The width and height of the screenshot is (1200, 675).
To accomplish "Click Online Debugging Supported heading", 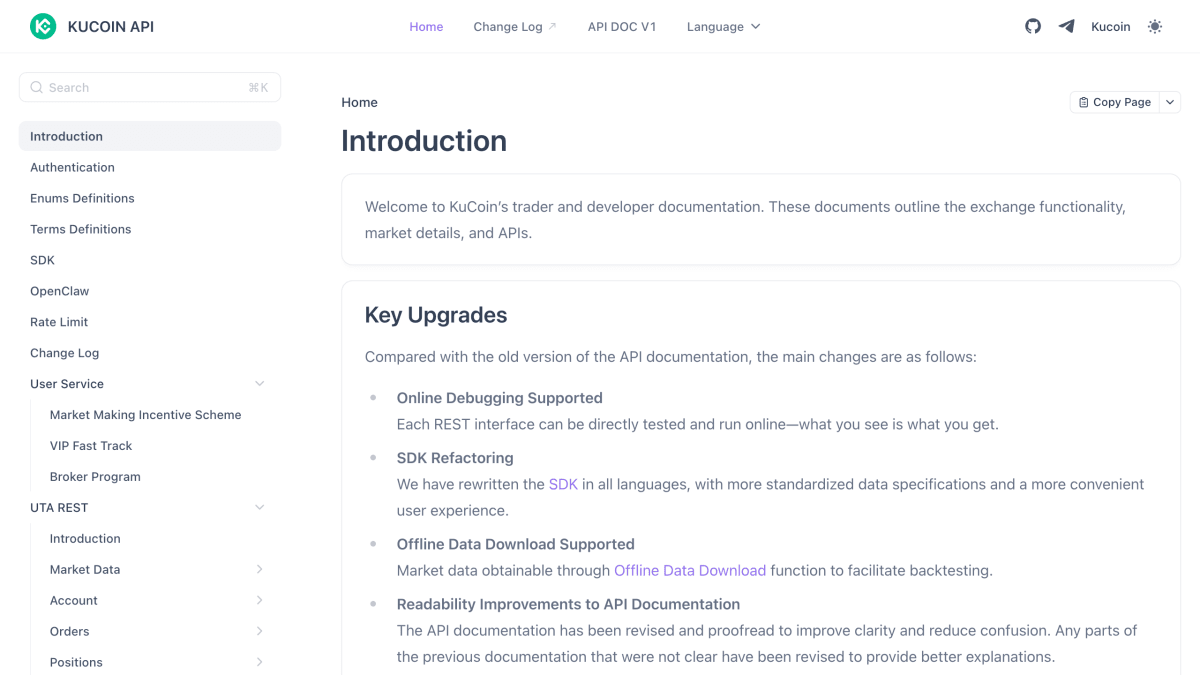I will tap(500, 398).
